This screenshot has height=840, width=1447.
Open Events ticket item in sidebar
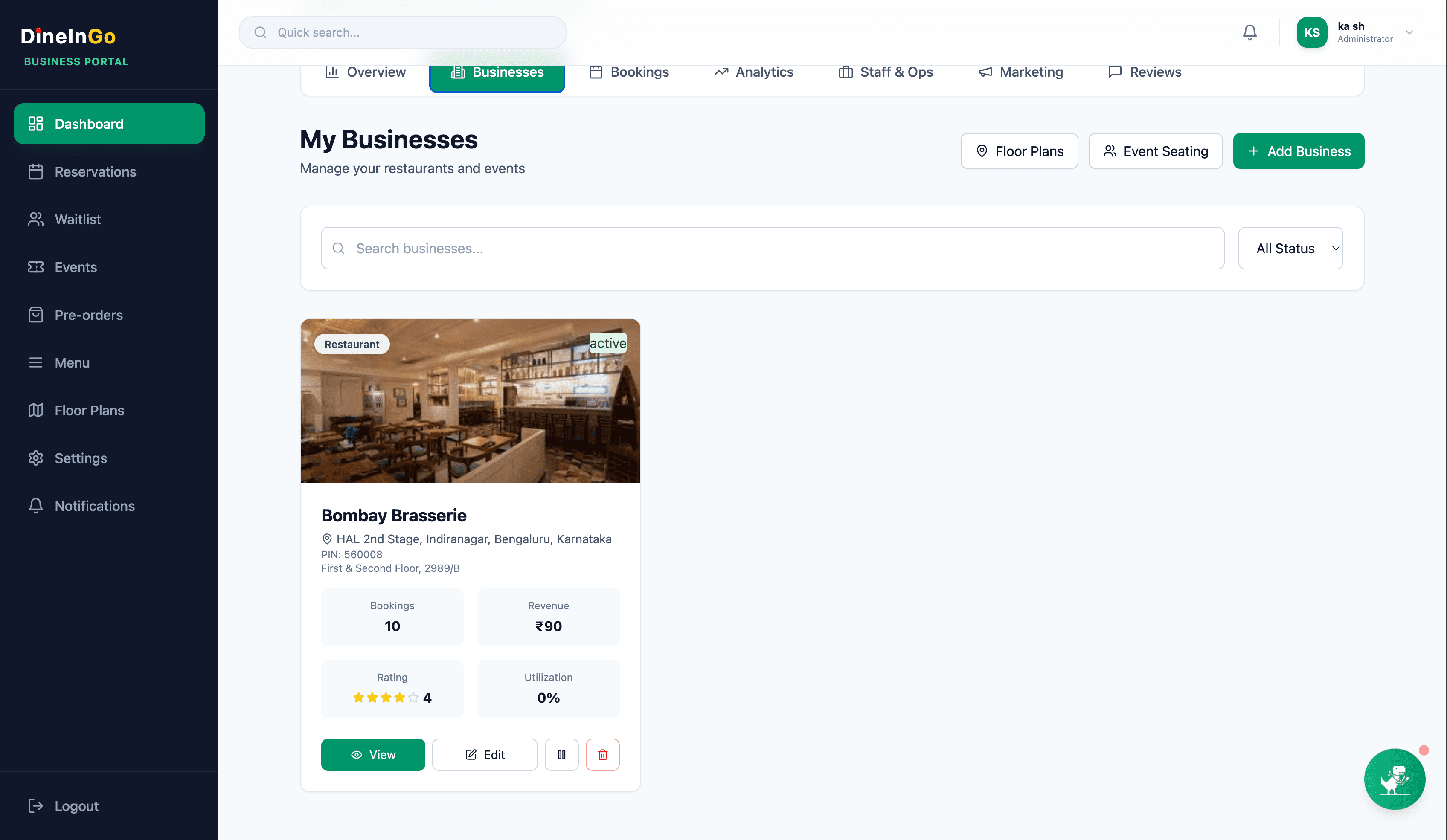(75, 267)
